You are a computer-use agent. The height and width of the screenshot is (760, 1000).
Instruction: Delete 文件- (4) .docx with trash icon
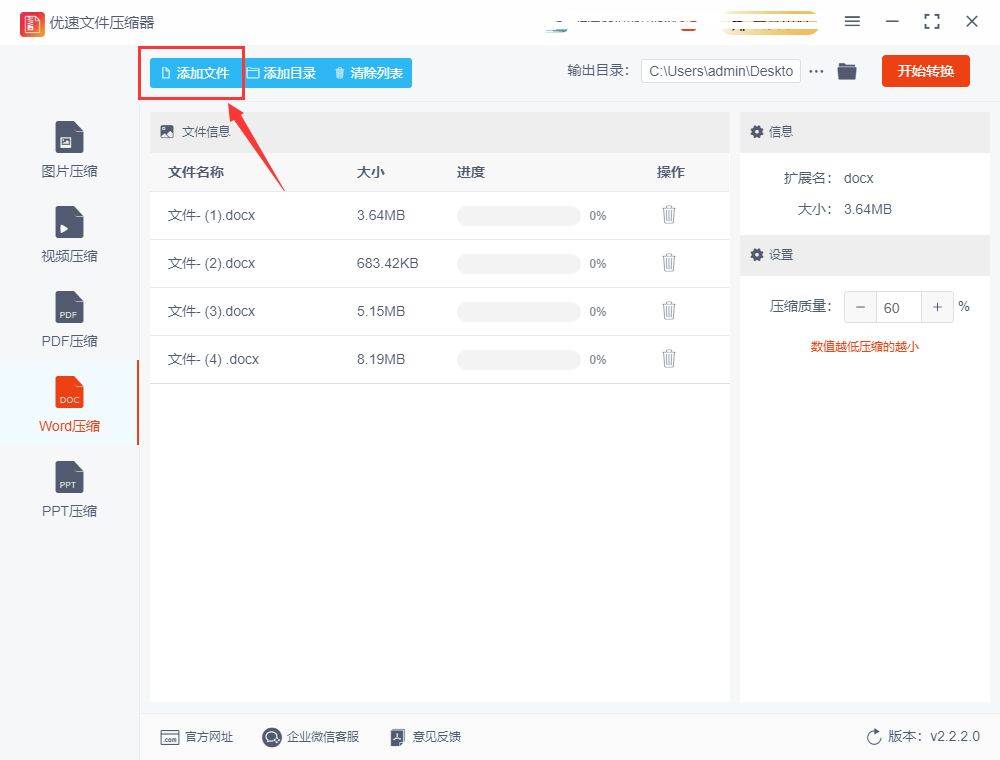tap(668, 358)
